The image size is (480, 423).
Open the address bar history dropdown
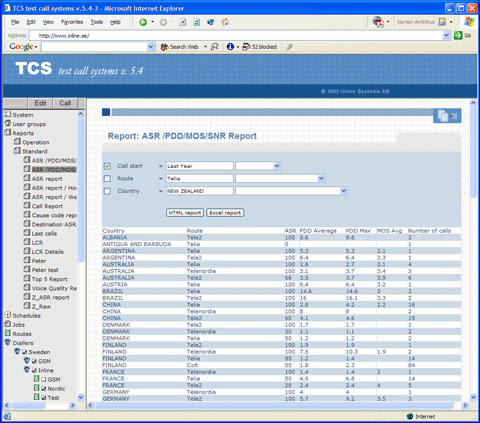[446, 35]
